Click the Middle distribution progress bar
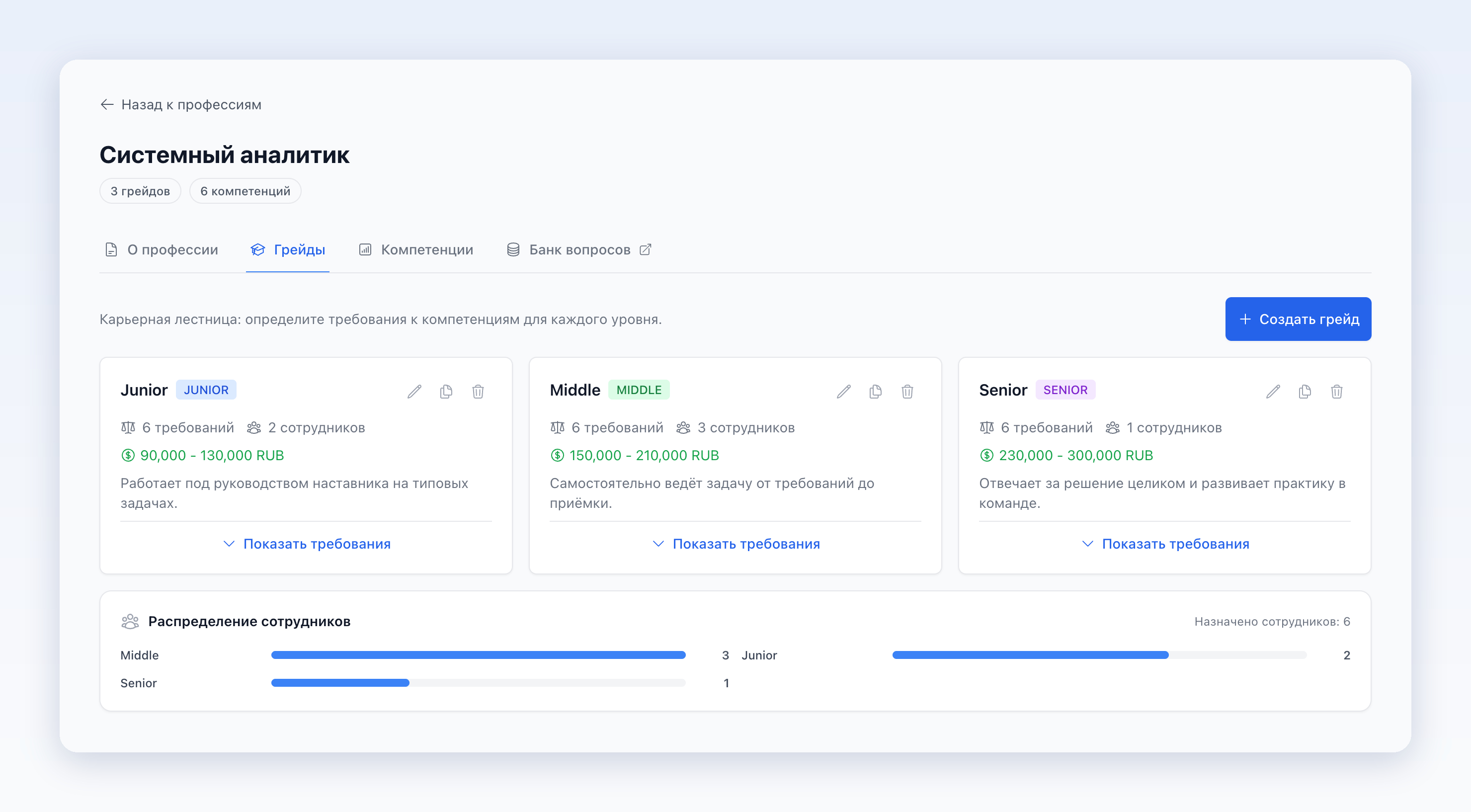This screenshot has height=812, width=1471. tap(479, 655)
